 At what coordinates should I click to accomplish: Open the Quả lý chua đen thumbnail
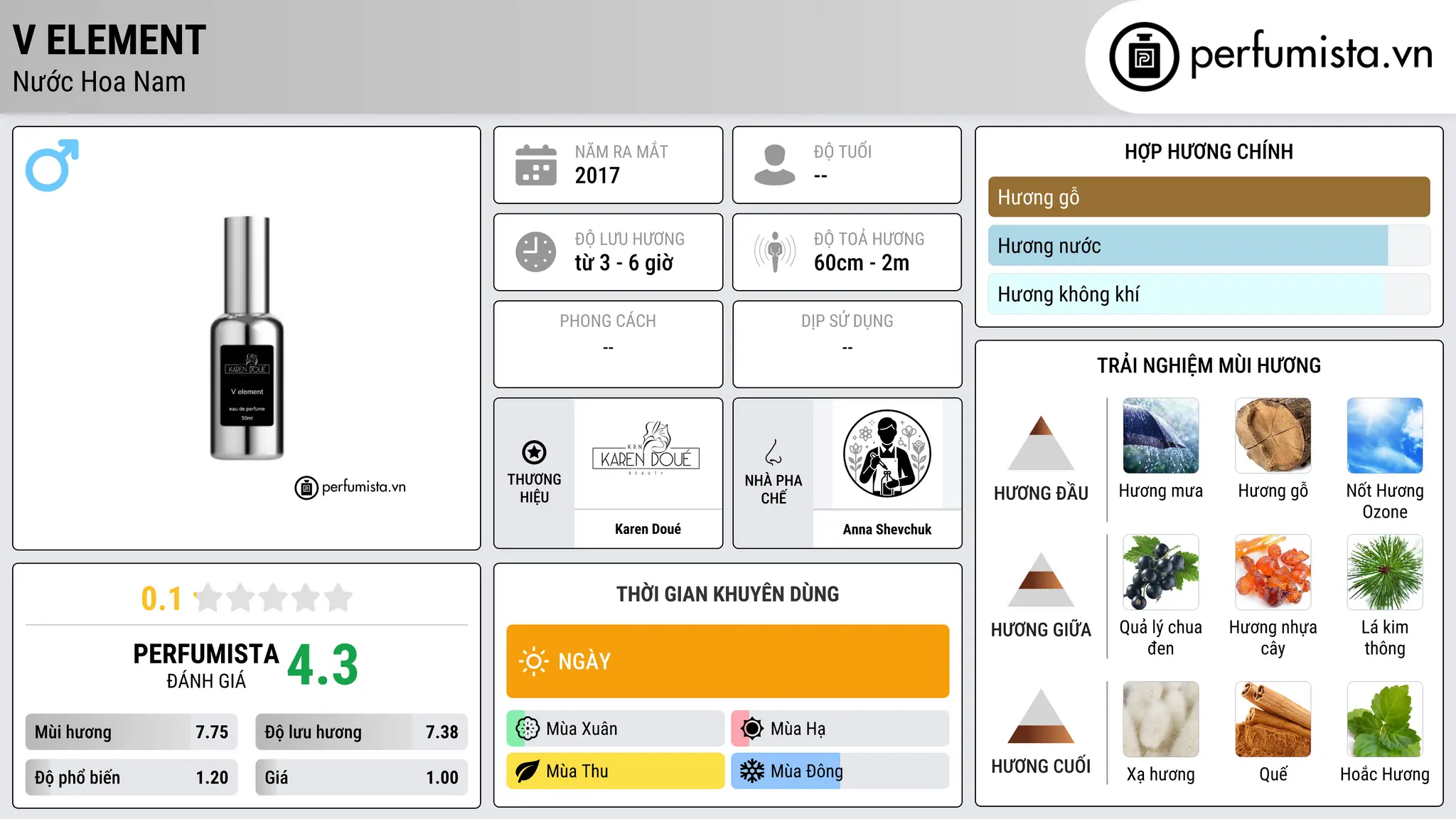(x=1160, y=572)
